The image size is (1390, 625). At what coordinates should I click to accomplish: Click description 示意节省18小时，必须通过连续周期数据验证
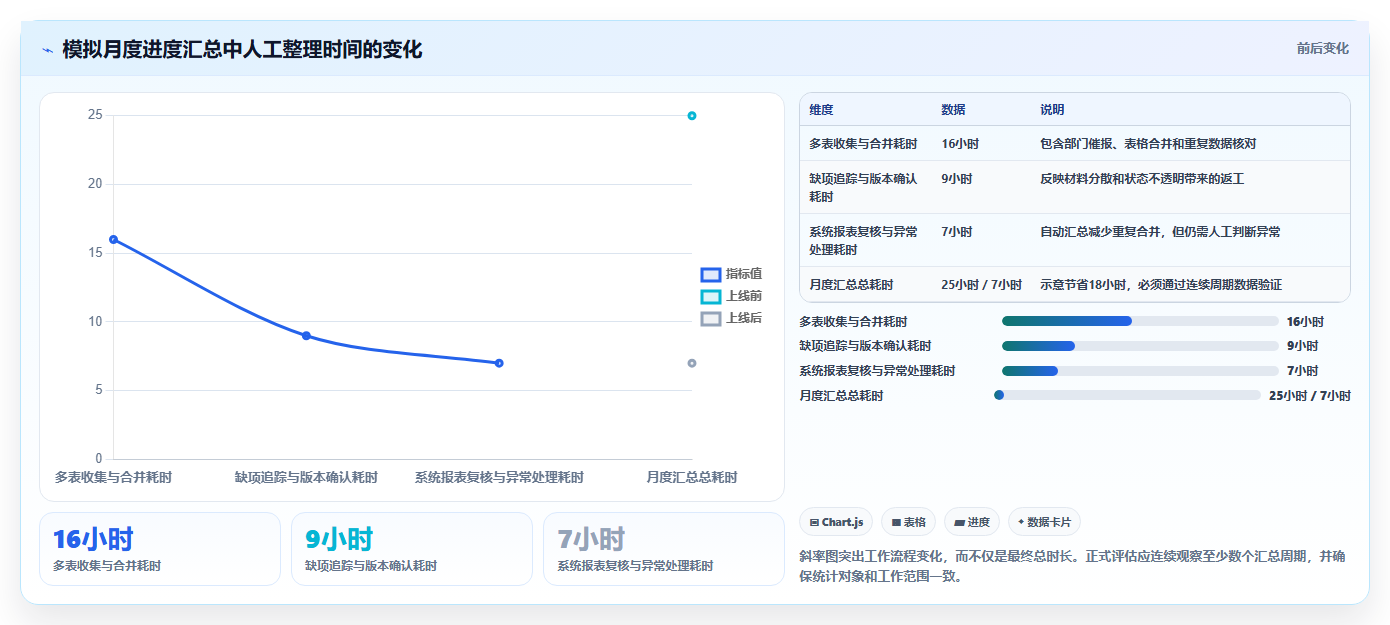point(1161,285)
